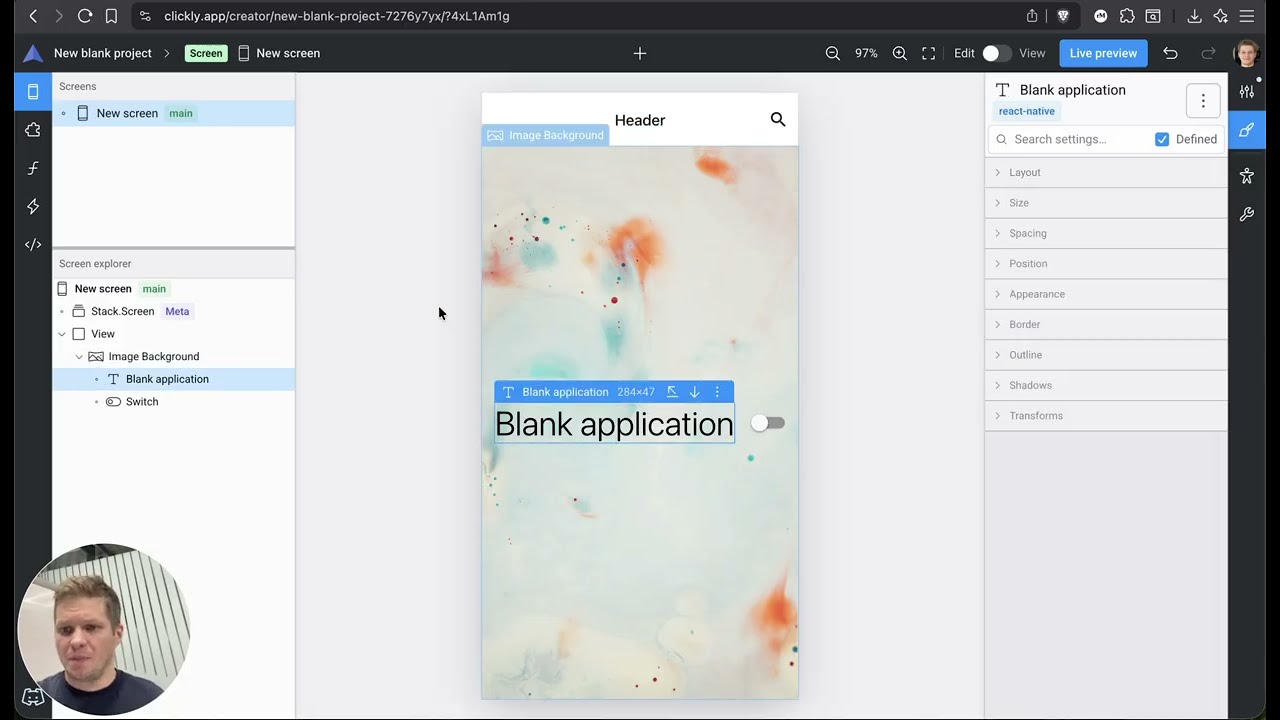Expand the Spacing section
Viewport: 1280px width, 720px height.
tap(1106, 233)
